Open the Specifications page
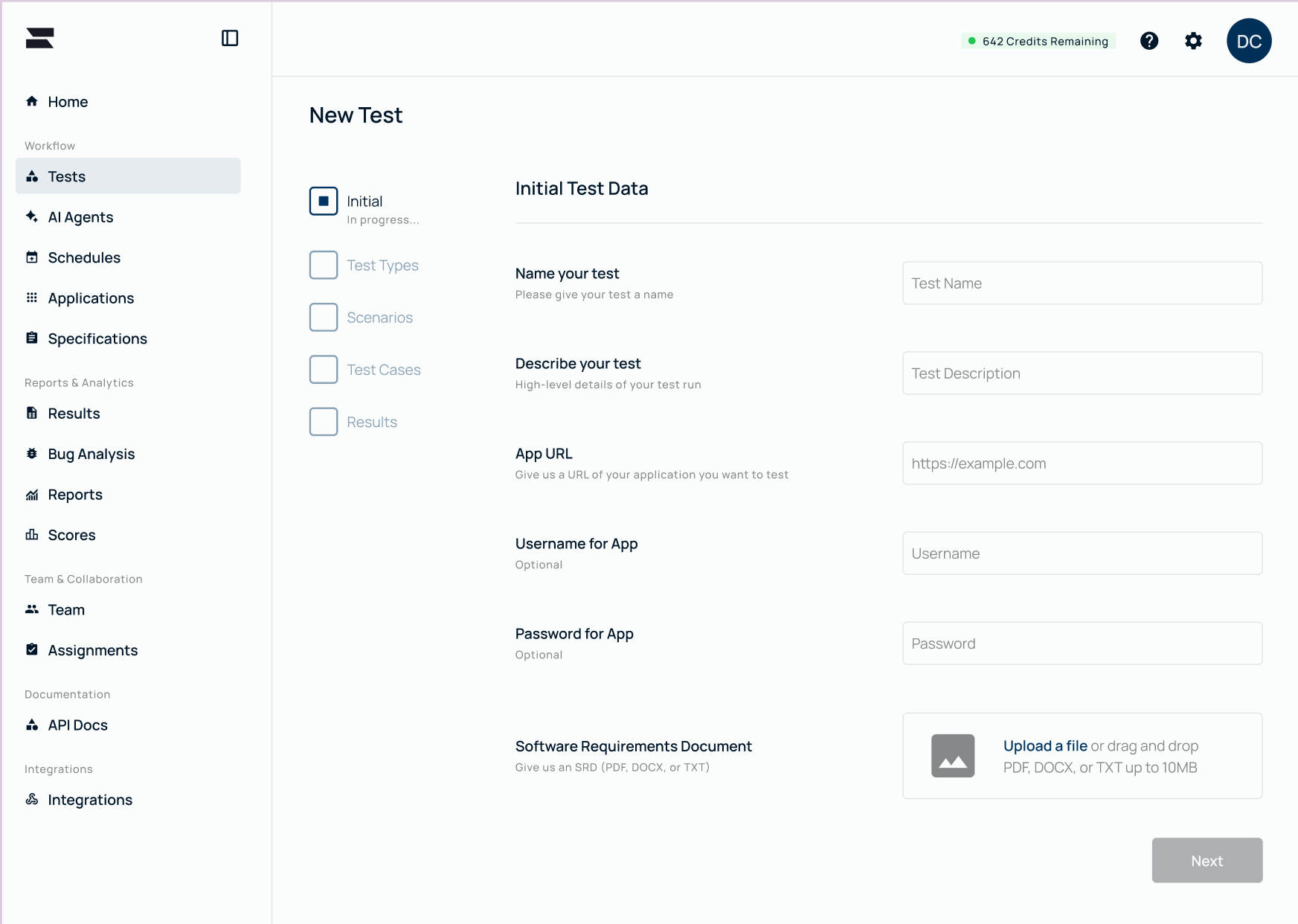 tap(97, 339)
